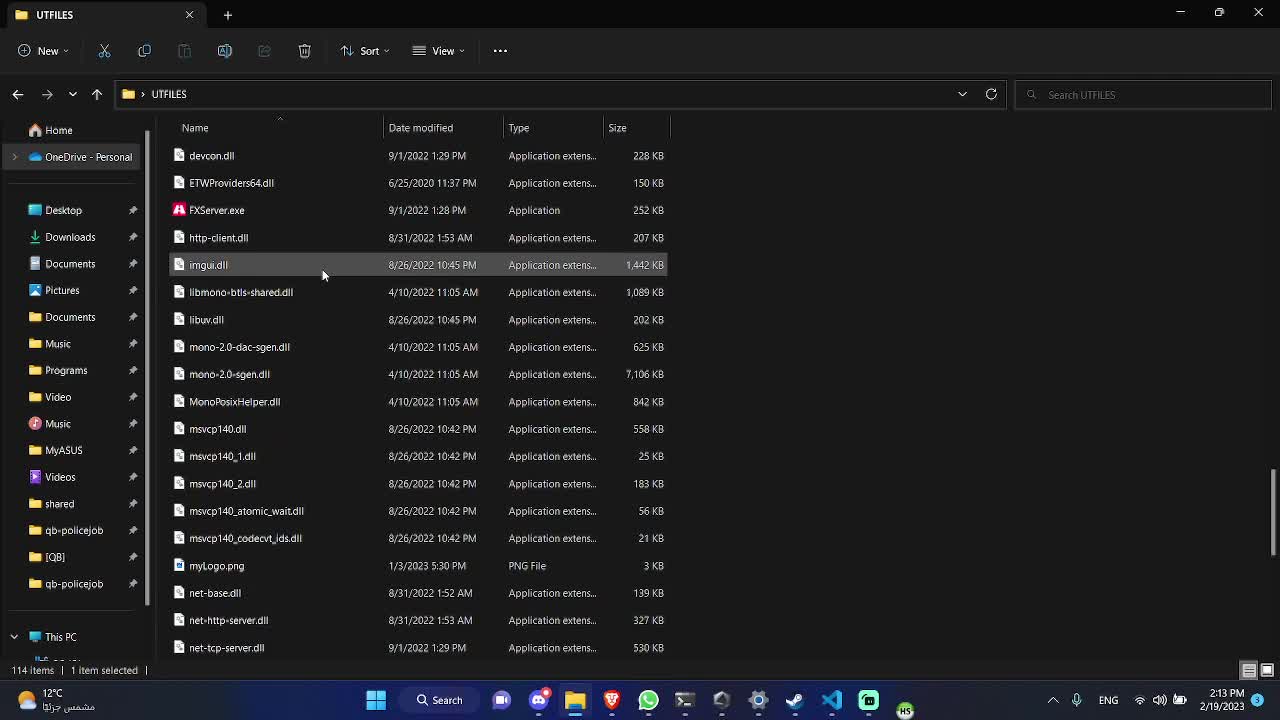Open Discord from the taskbar
The image size is (1280, 720).
538,700
